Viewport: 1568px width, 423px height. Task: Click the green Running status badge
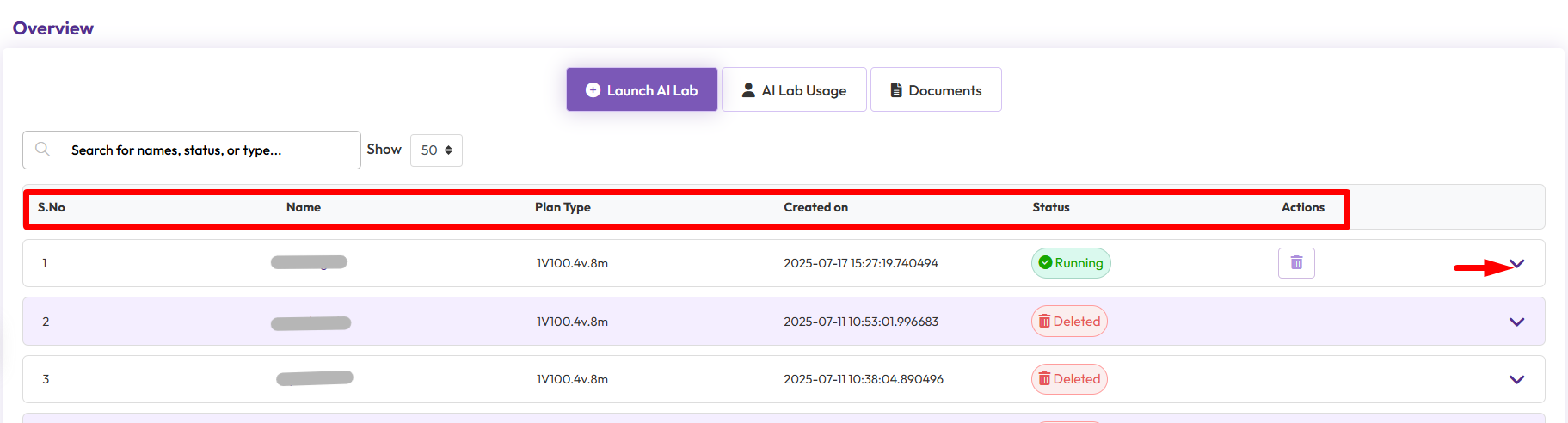(x=1071, y=263)
